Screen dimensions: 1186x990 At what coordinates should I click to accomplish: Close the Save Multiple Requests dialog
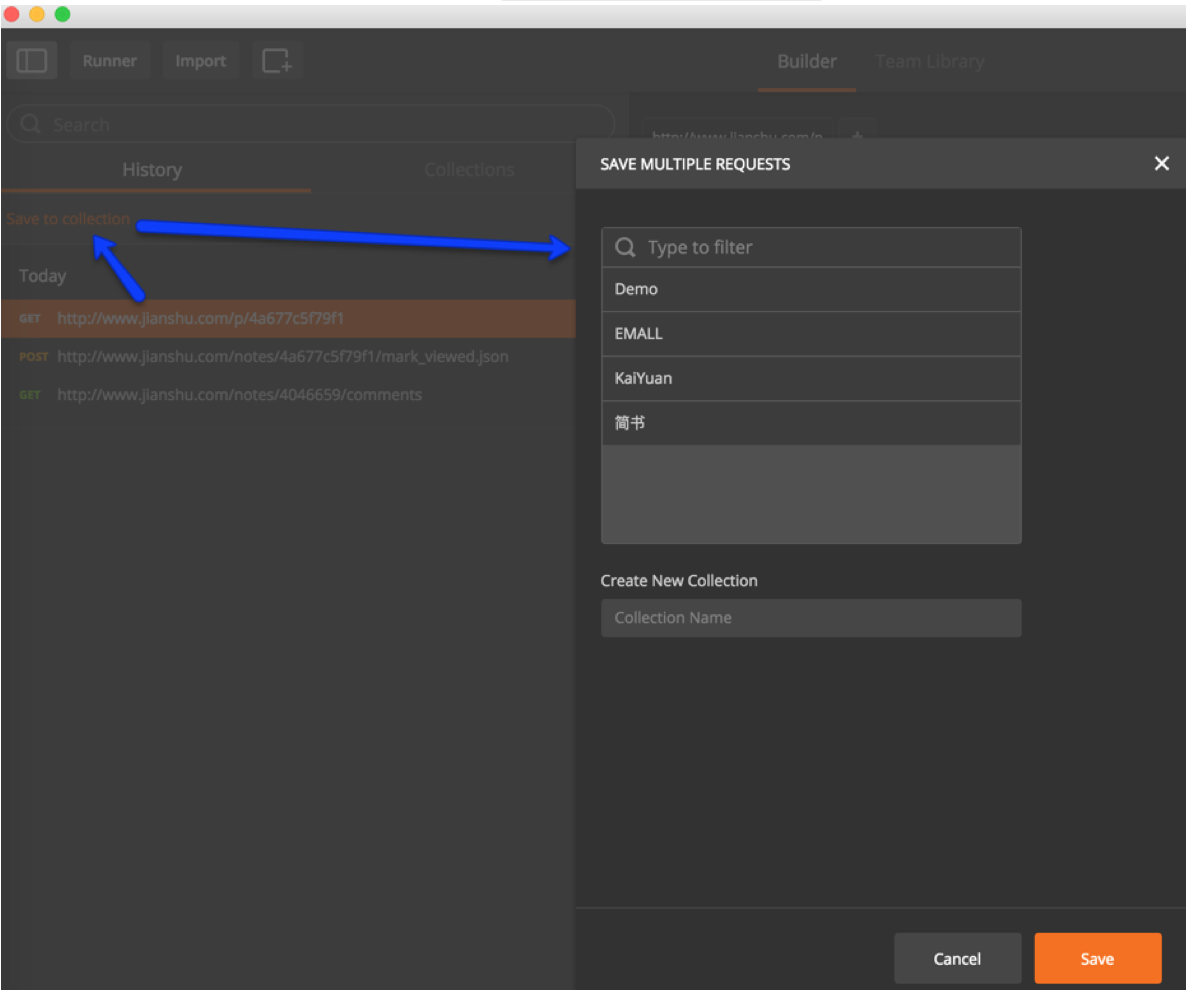pos(1161,163)
